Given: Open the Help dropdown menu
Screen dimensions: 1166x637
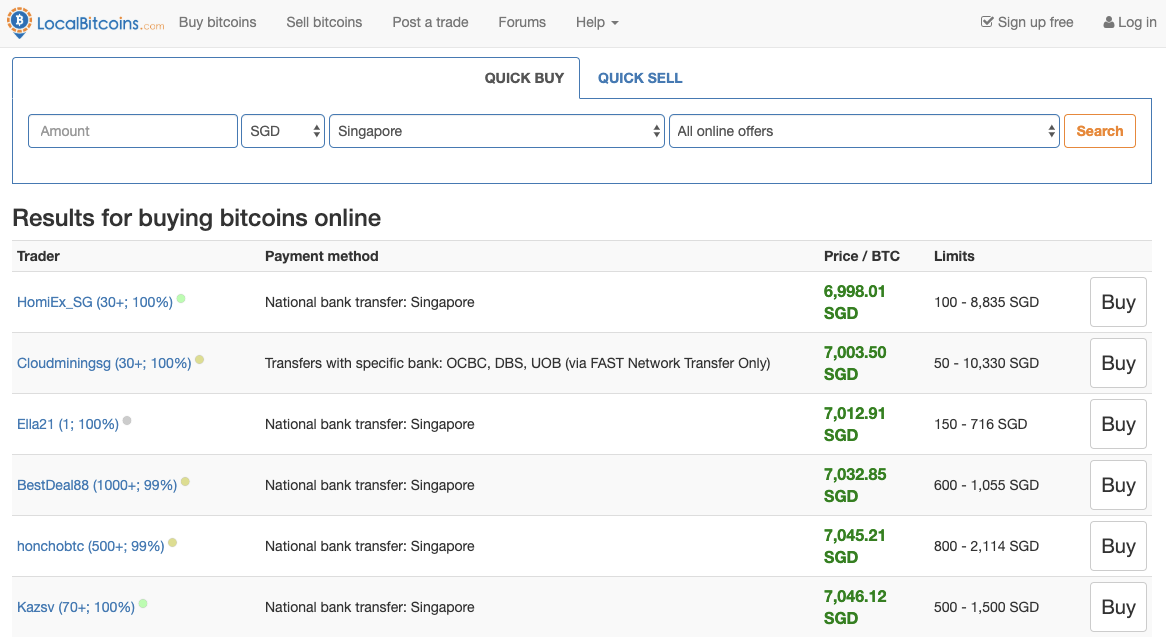Looking at the screenshot, I should click(597, 22).
